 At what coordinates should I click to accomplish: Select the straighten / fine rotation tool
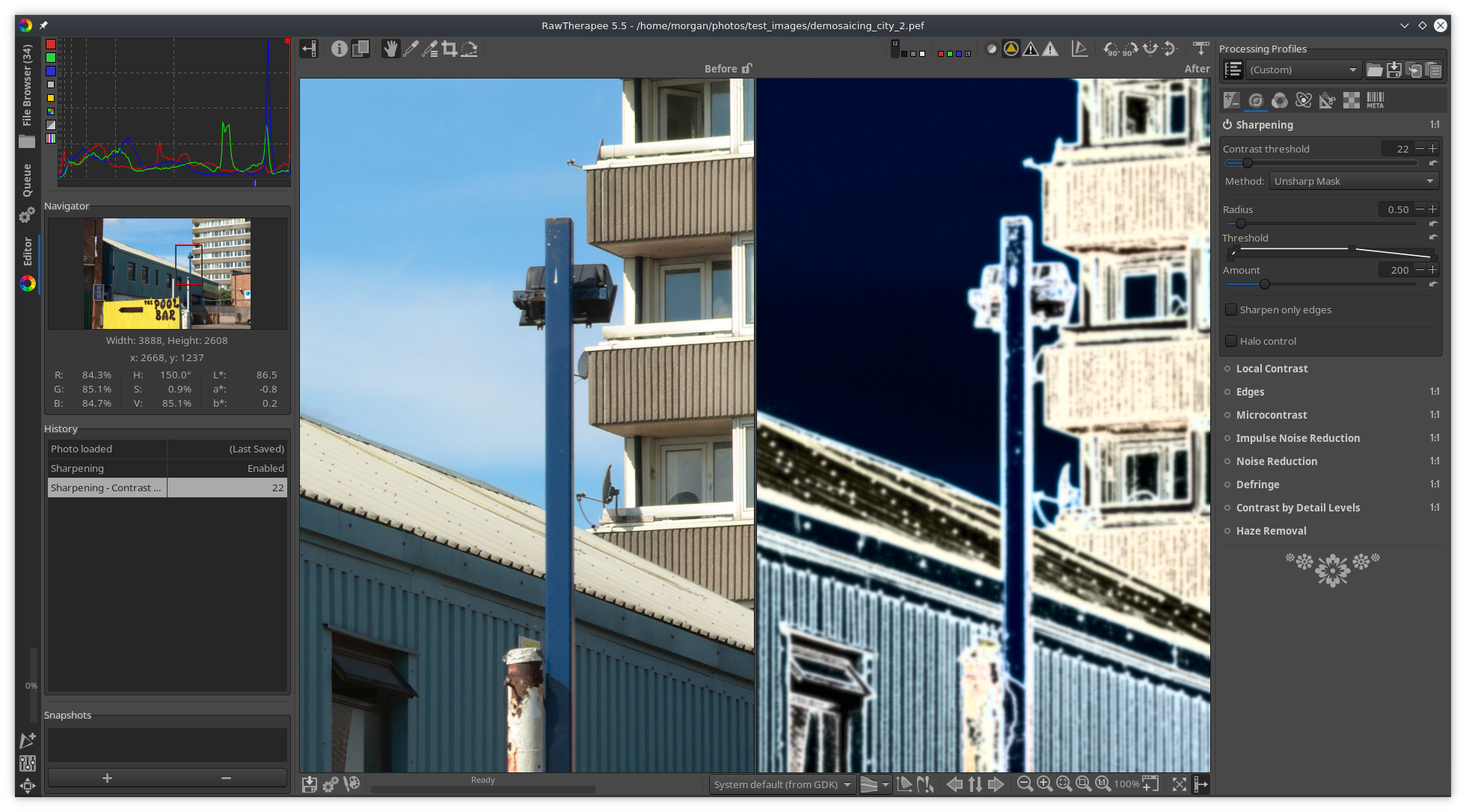pyautogui.click(x=469, y=49)
